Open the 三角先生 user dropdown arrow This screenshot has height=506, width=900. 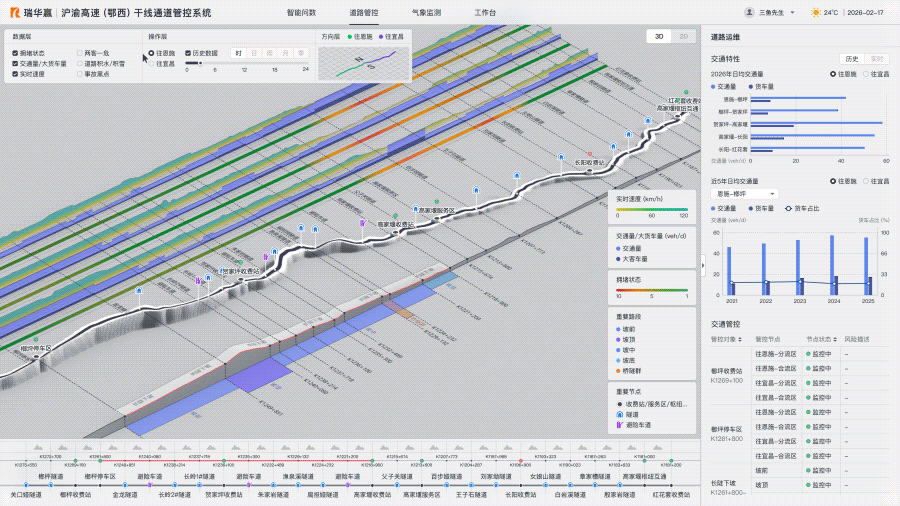coord(793,13)
